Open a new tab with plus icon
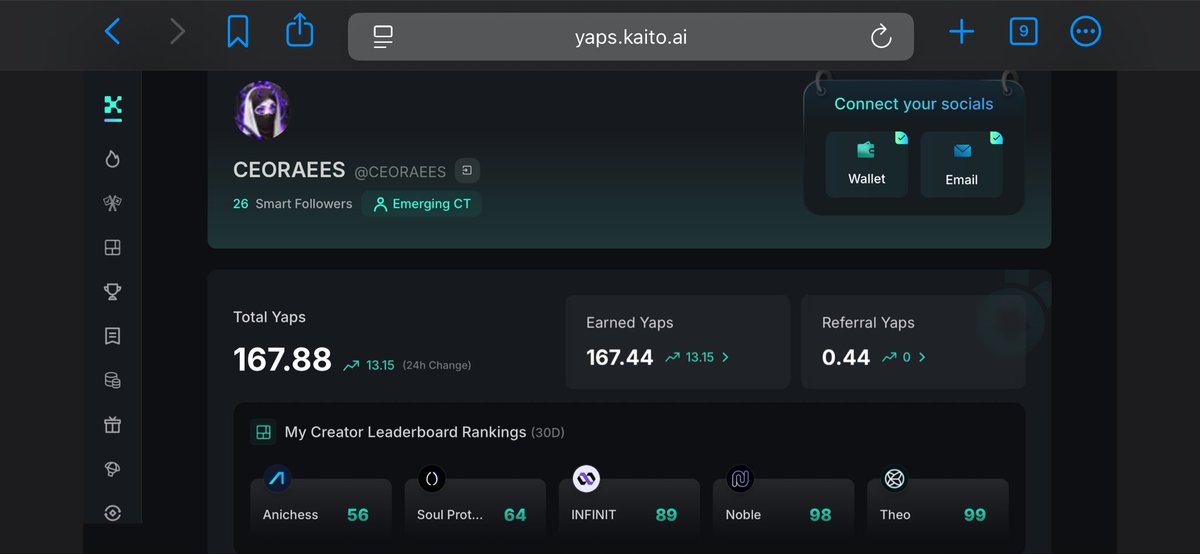This screenshot has height=554, width=1200. pyautogui.click(x=961, y=32)
